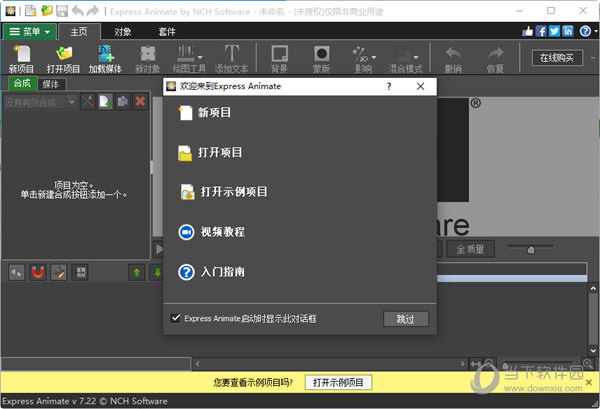Click the new document icon in title bar
The image size is (600, 409).
31,11
